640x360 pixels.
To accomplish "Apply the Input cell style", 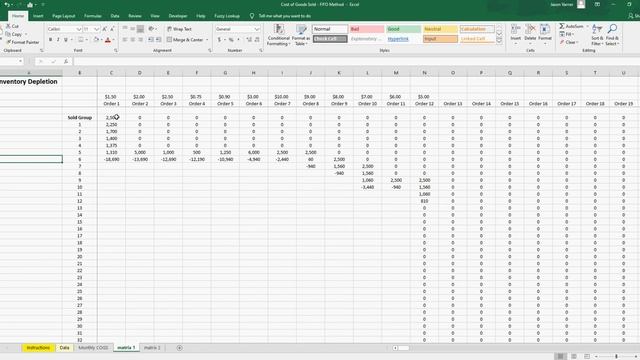I will pos(440,39).
